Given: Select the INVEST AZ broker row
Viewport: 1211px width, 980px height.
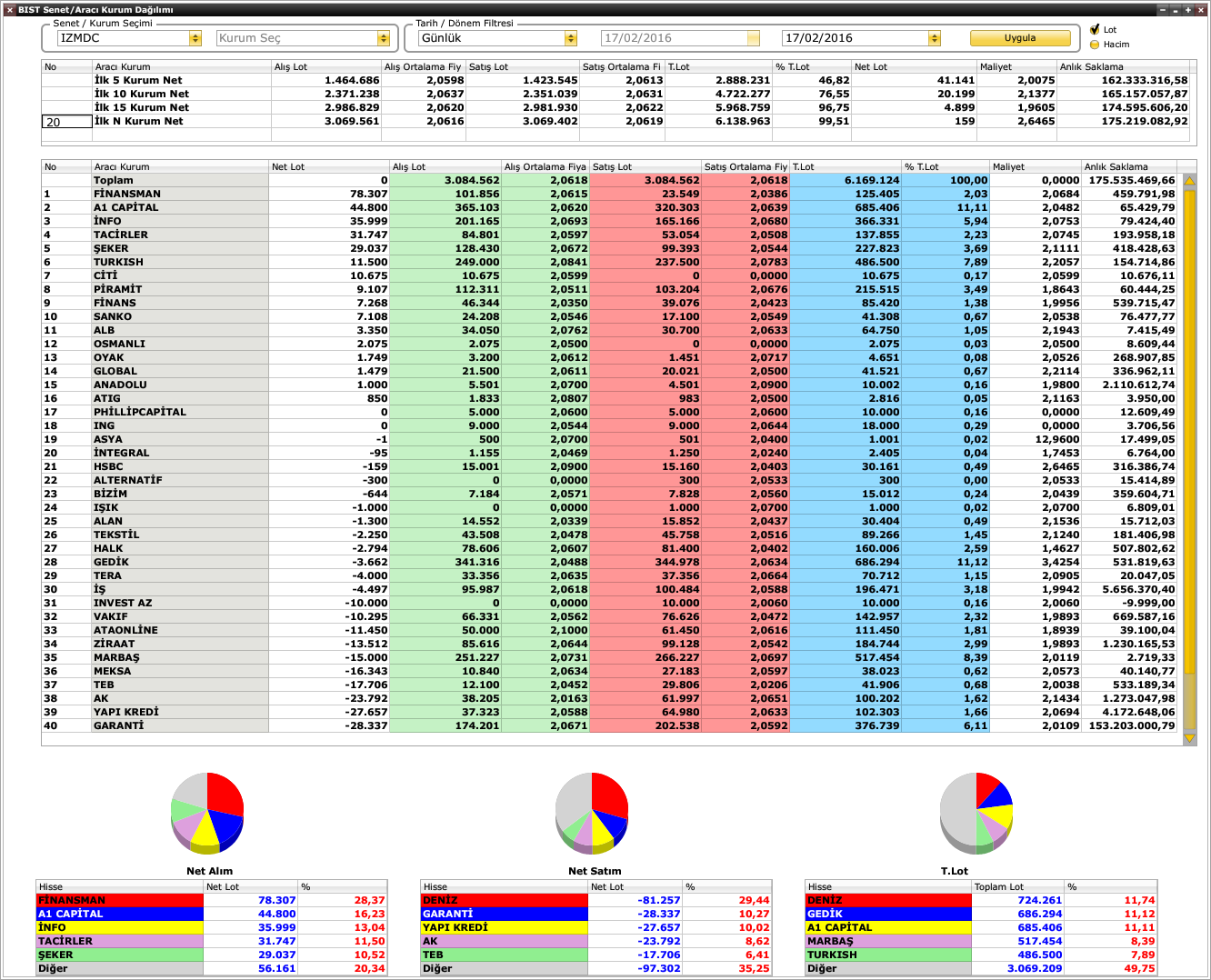Looking at the screenshot, I should [609, 603].
